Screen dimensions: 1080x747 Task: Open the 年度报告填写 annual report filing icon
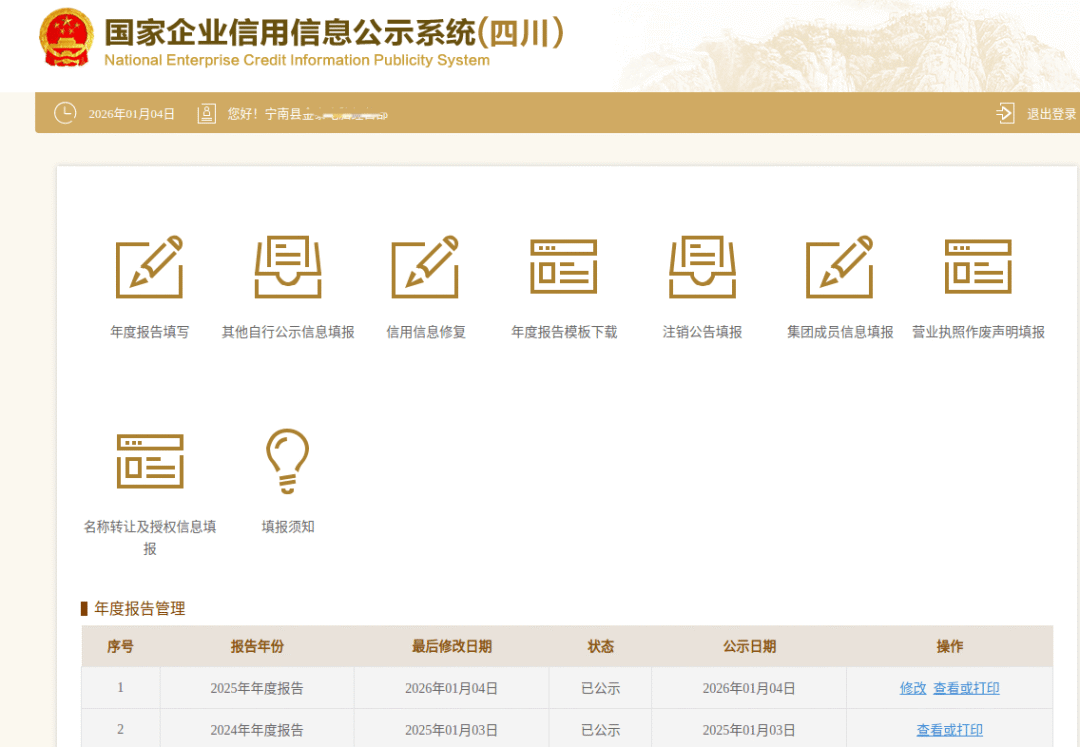[x=150, y=267]
